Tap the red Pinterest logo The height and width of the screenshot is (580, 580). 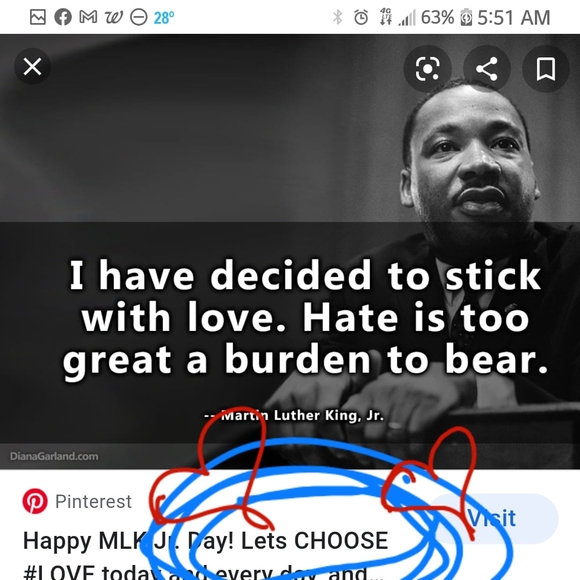pyautogui.click(x=35, y=501)
